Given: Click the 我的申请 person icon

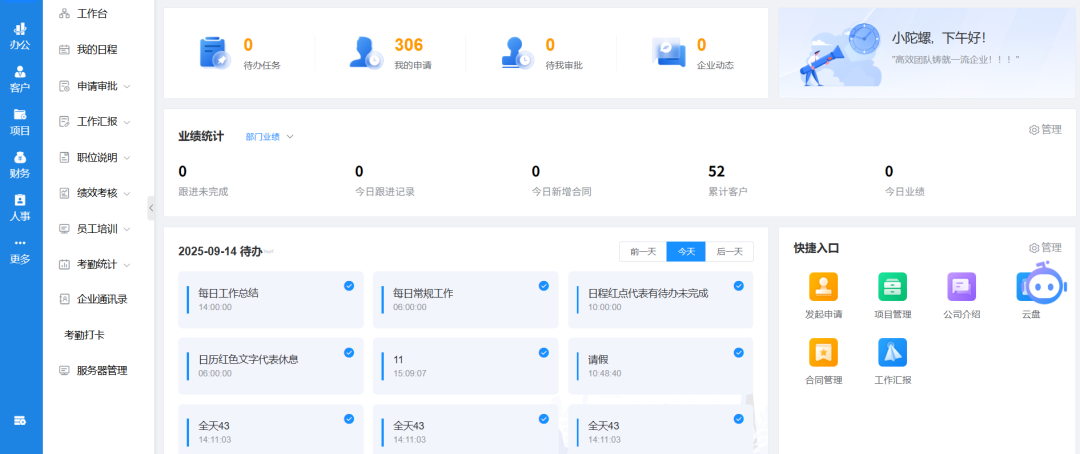Looking at the screenshot, I should click(365, 52).
